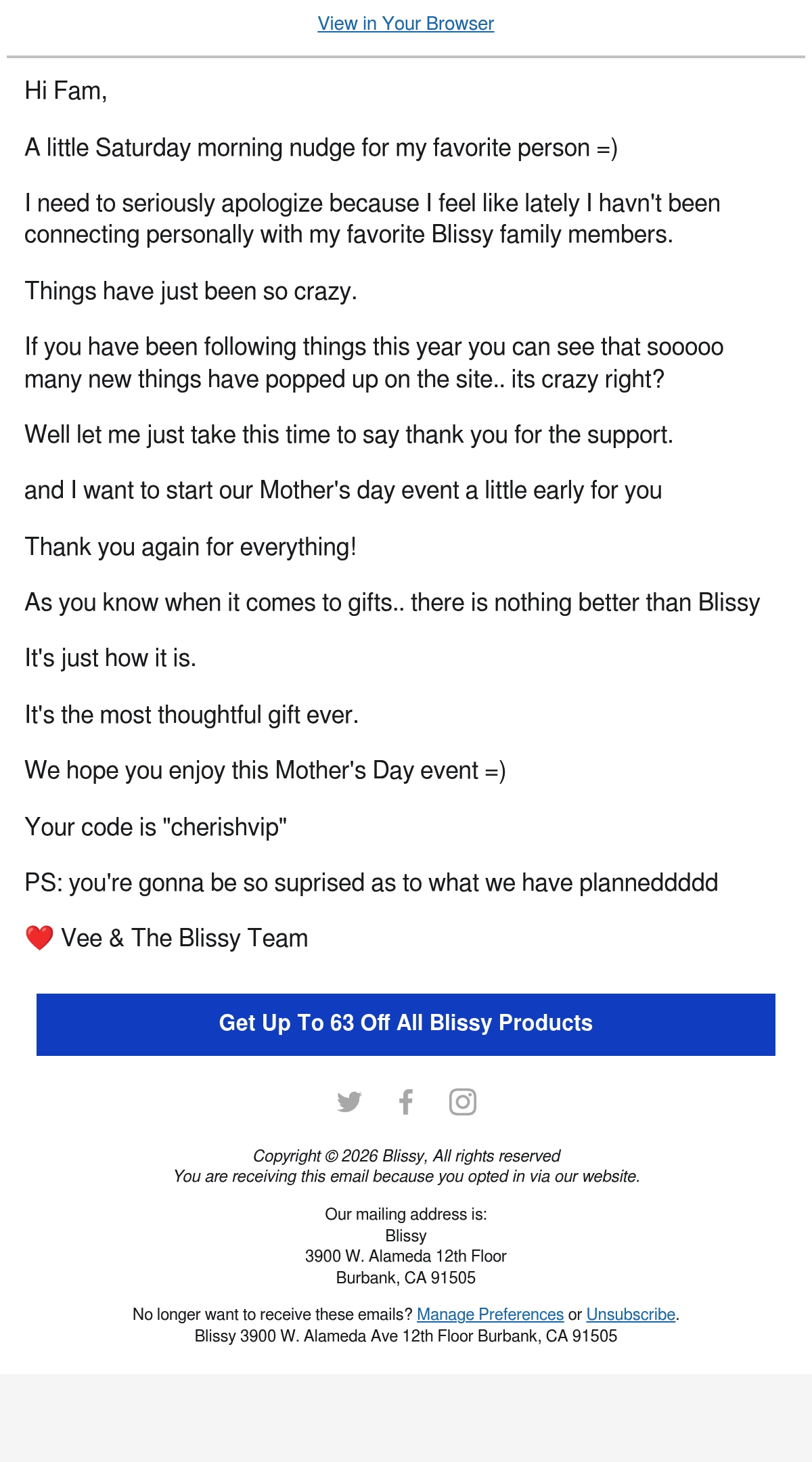
Task: Click the Vee & The Blissy Team signature
Action: (x=184, y=938)
